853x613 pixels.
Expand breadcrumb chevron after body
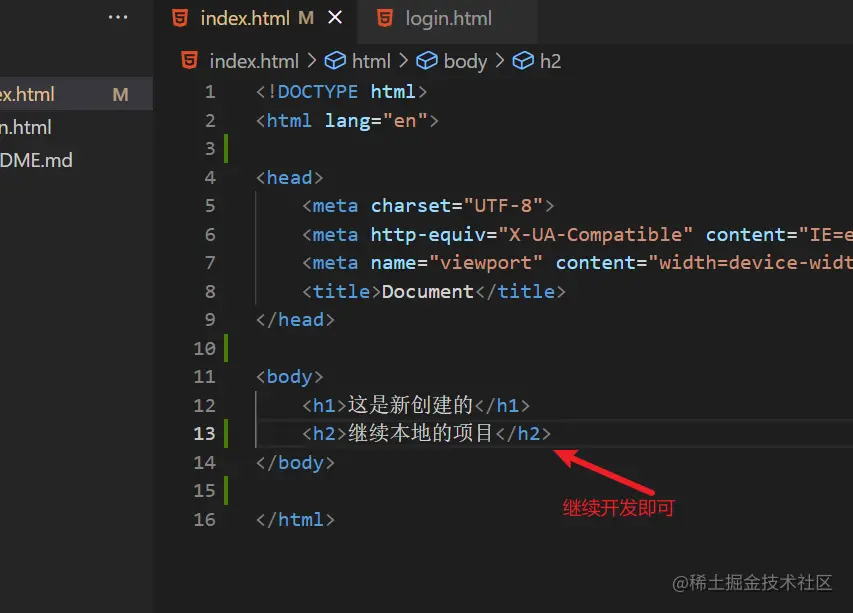point(499,61)
